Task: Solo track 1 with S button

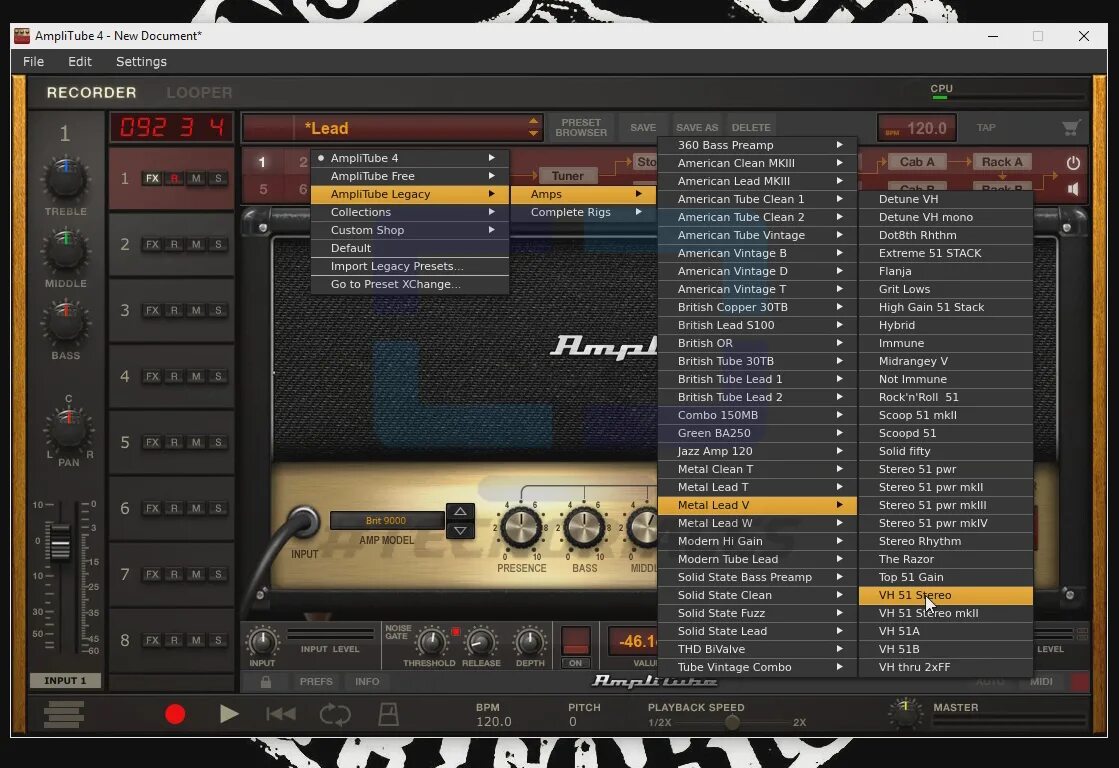Action: point(218,178)
